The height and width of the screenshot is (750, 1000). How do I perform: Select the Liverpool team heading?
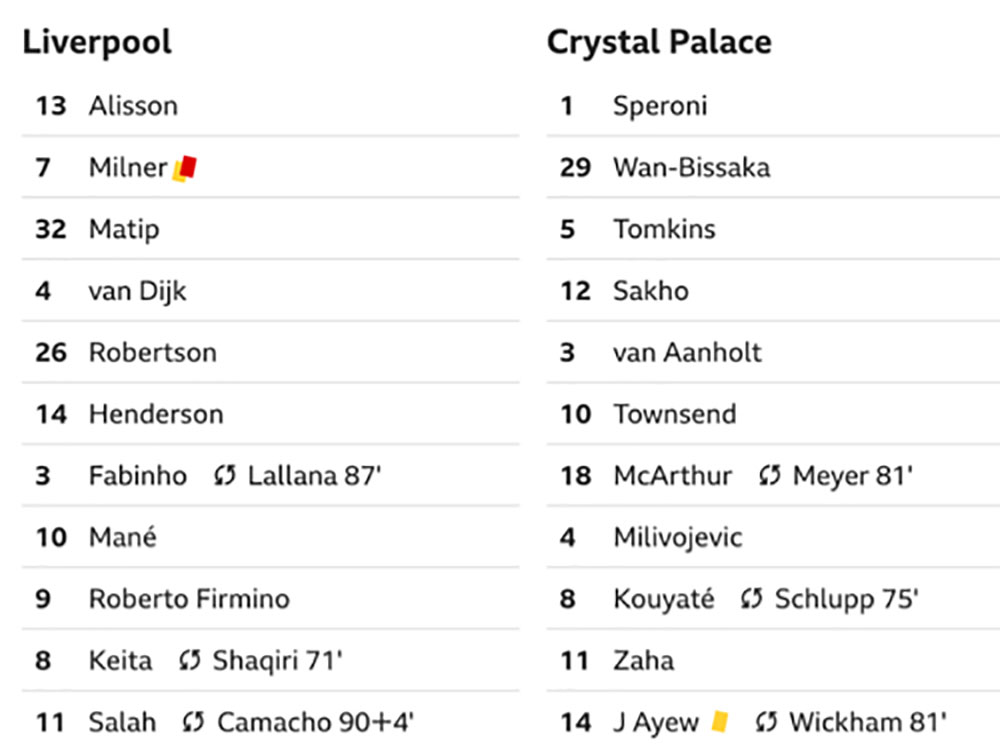(97, 43)
